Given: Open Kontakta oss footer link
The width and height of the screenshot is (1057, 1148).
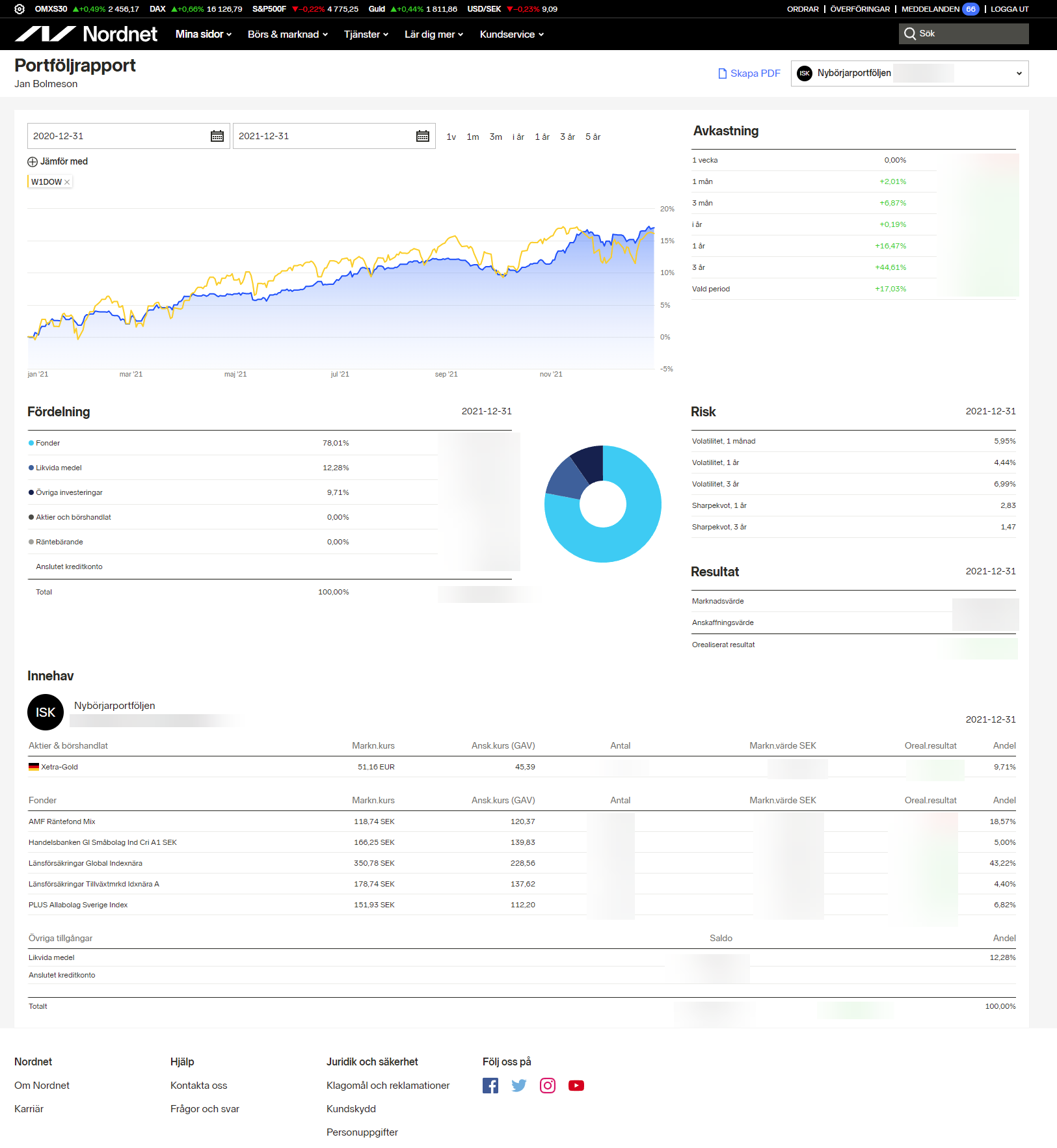Looking at the screenshot, I should [199, 1086].
